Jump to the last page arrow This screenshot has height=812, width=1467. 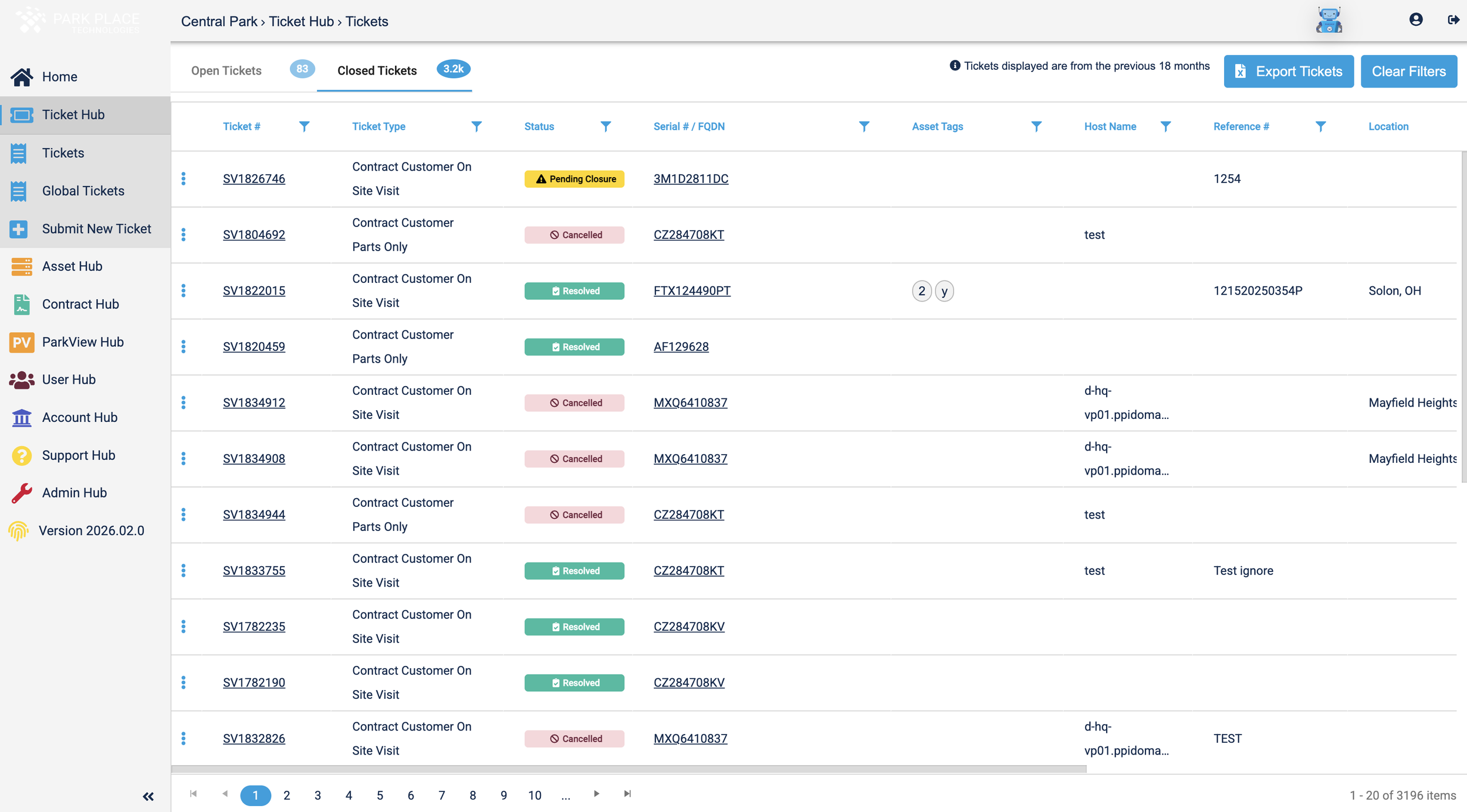coord(627,794)
